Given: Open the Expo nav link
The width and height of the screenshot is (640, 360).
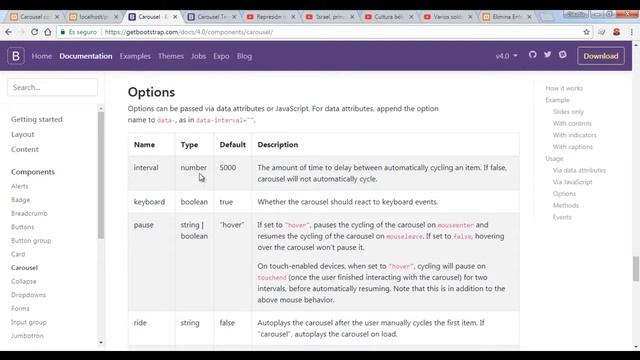Looking at the screenshot, I should point(221,56).
